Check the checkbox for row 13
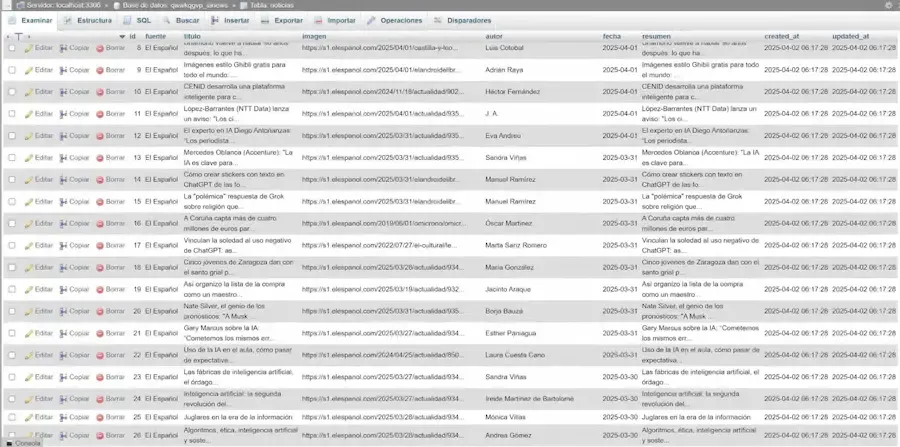Viewport: 900px width, 447px height. (12, 158)
